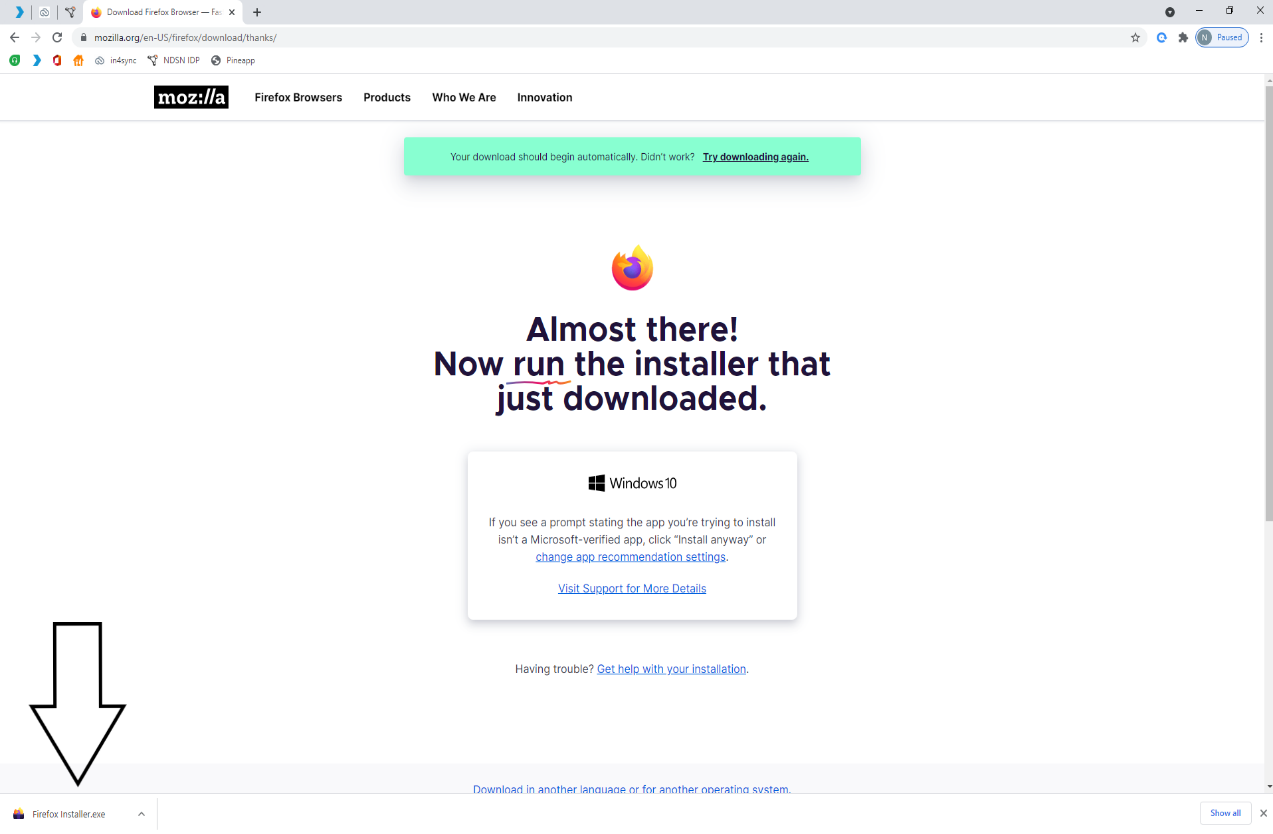Open change app recommendation settings link
Image resolution: width=1273 pixels, height=834 pixels.
(x=631, y=557)
